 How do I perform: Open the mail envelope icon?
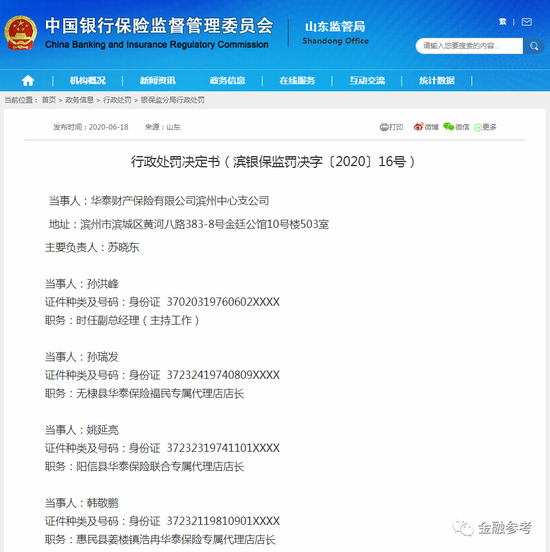coord(527,22)
